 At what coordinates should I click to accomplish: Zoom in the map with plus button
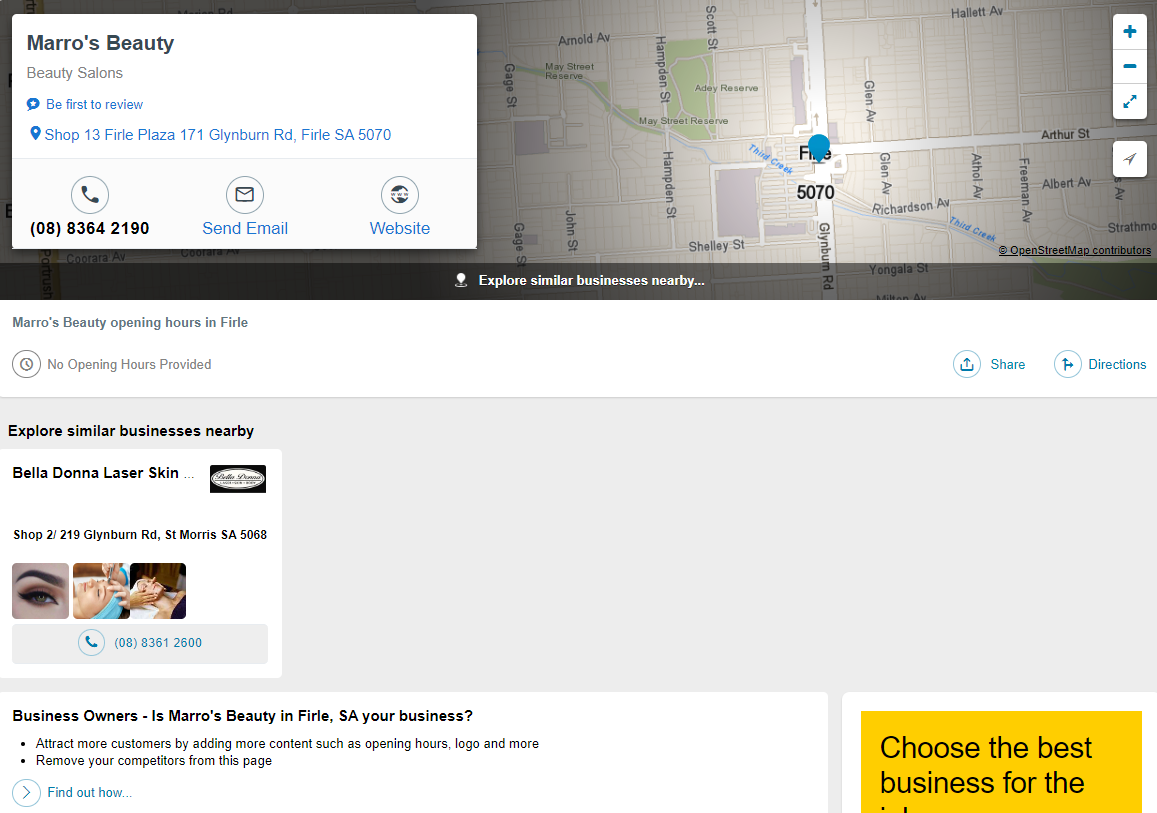pyautogui.click(x=1130, y=32)
